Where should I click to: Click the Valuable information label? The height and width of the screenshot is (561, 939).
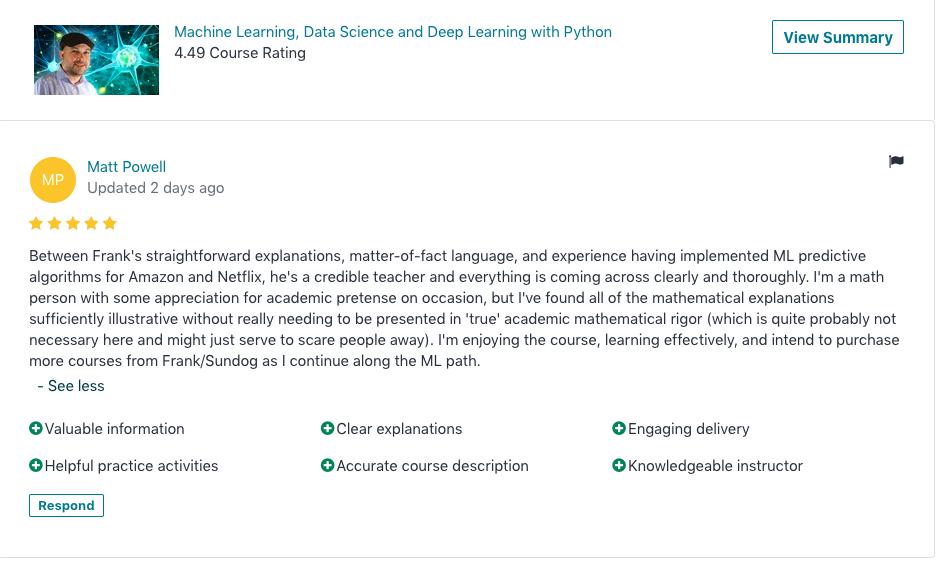[x=115, y=429]
